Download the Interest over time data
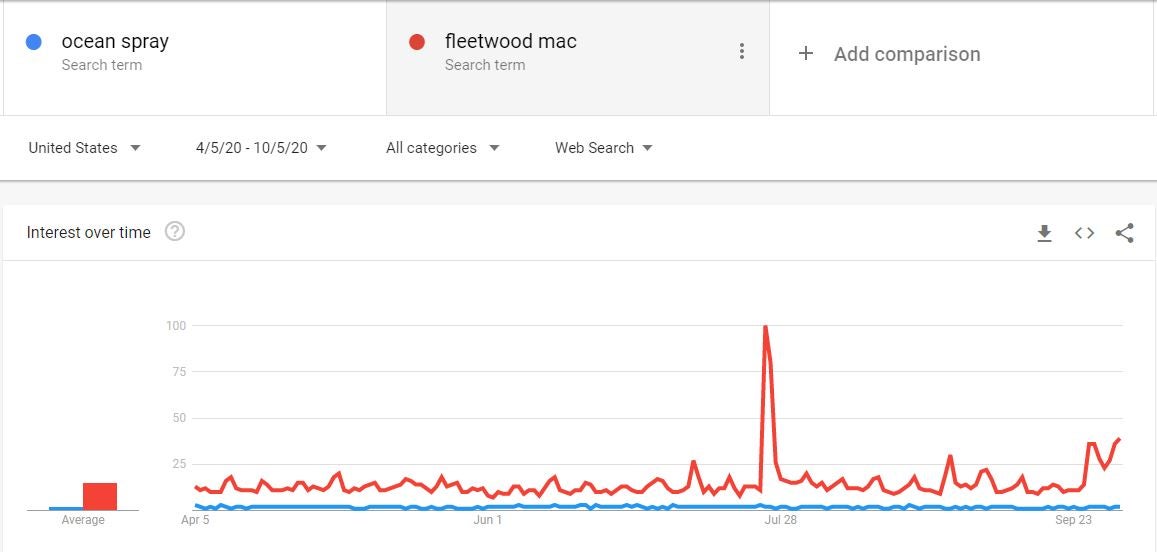The height and width of the screenshot is (552, 1157). tap(1044, 233)
